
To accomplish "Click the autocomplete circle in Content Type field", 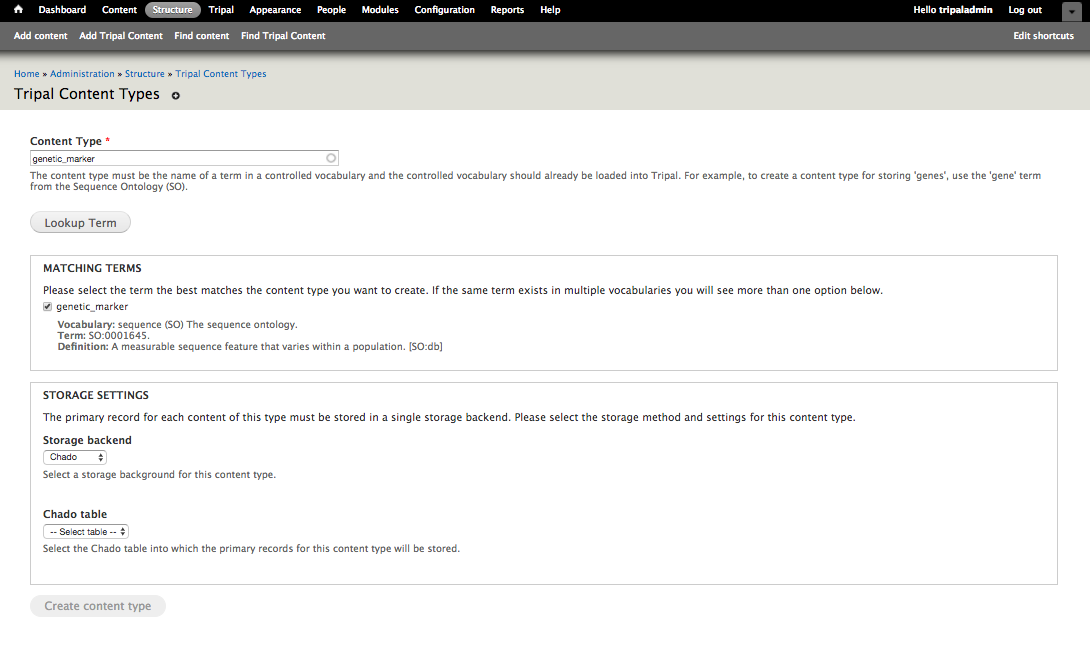I will 331,158.
